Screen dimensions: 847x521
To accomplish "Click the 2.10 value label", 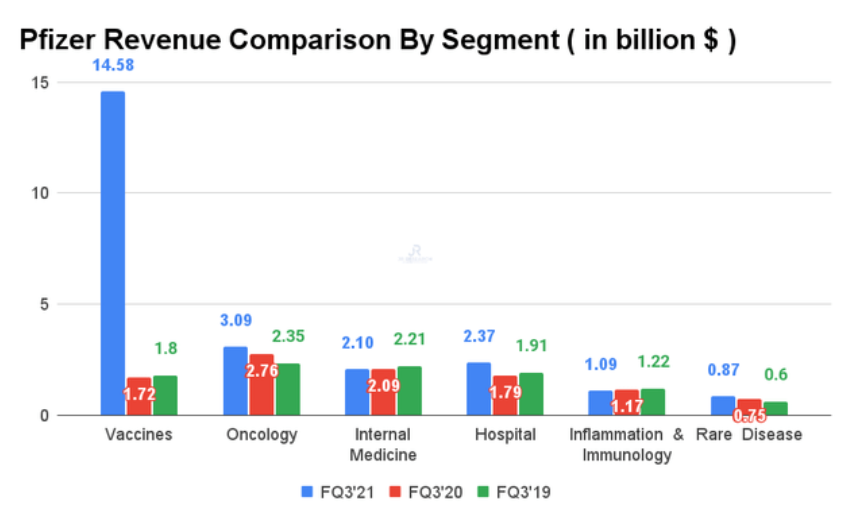I will pyautogui.click(x=357, y=343).
